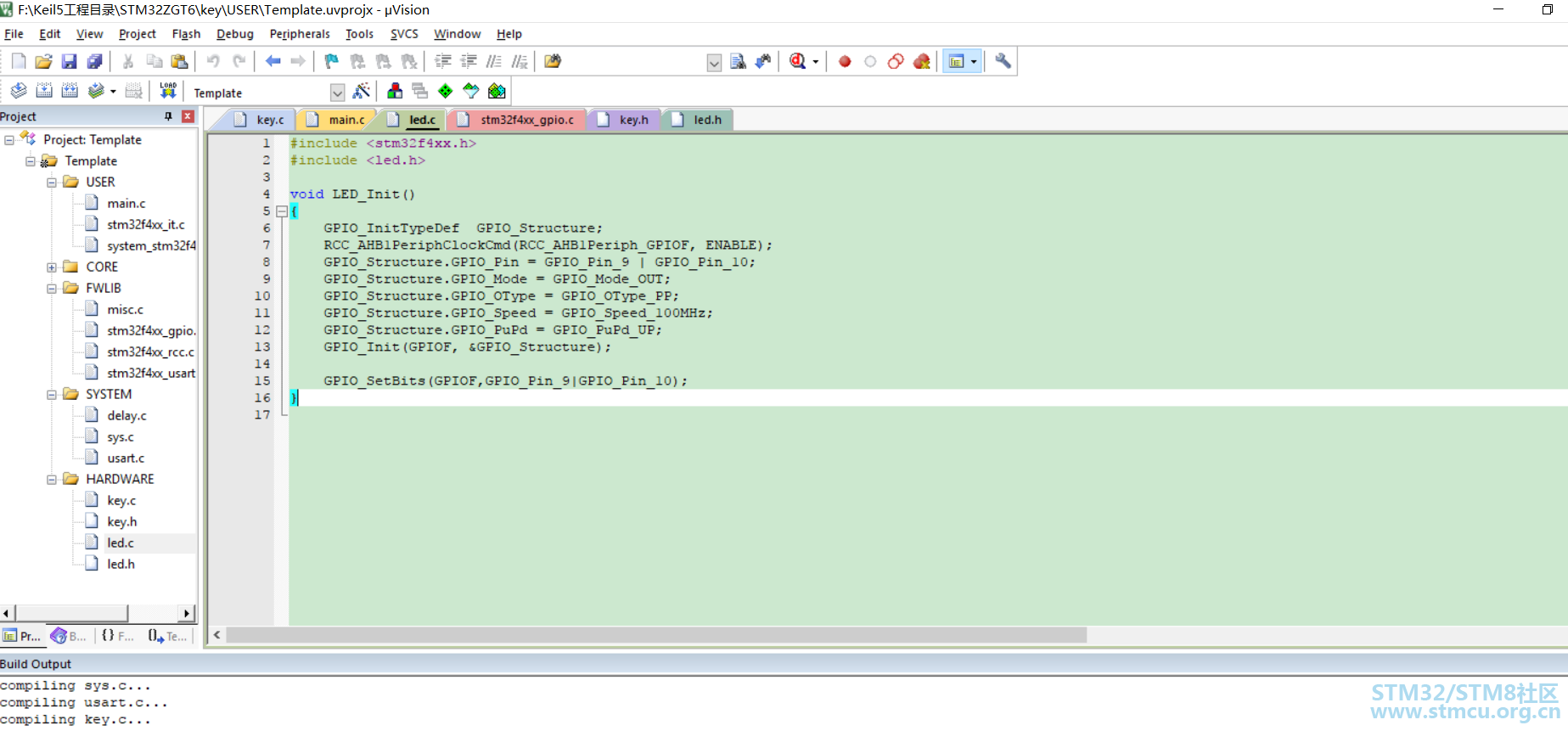
Task: Open the Project menu
Action: coord(138,34)
